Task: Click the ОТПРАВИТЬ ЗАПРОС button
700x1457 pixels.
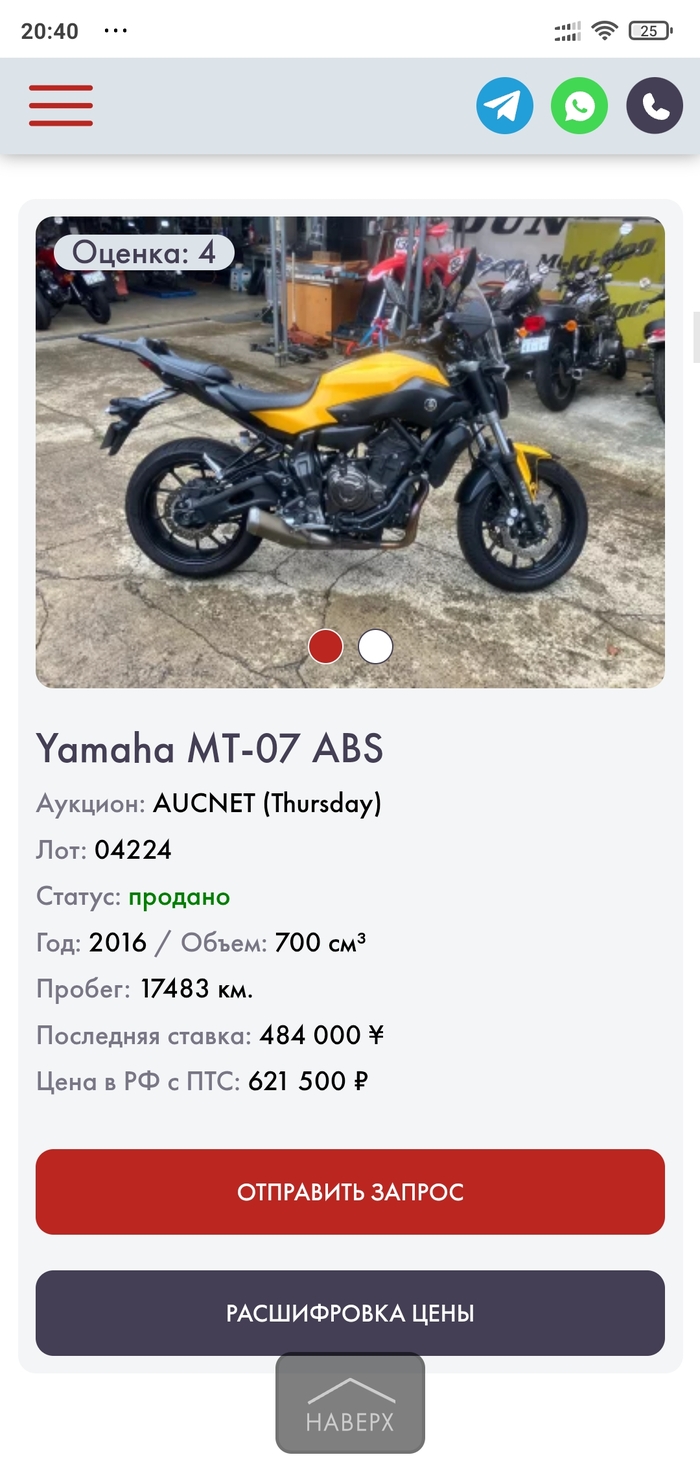Action: 350,1192
